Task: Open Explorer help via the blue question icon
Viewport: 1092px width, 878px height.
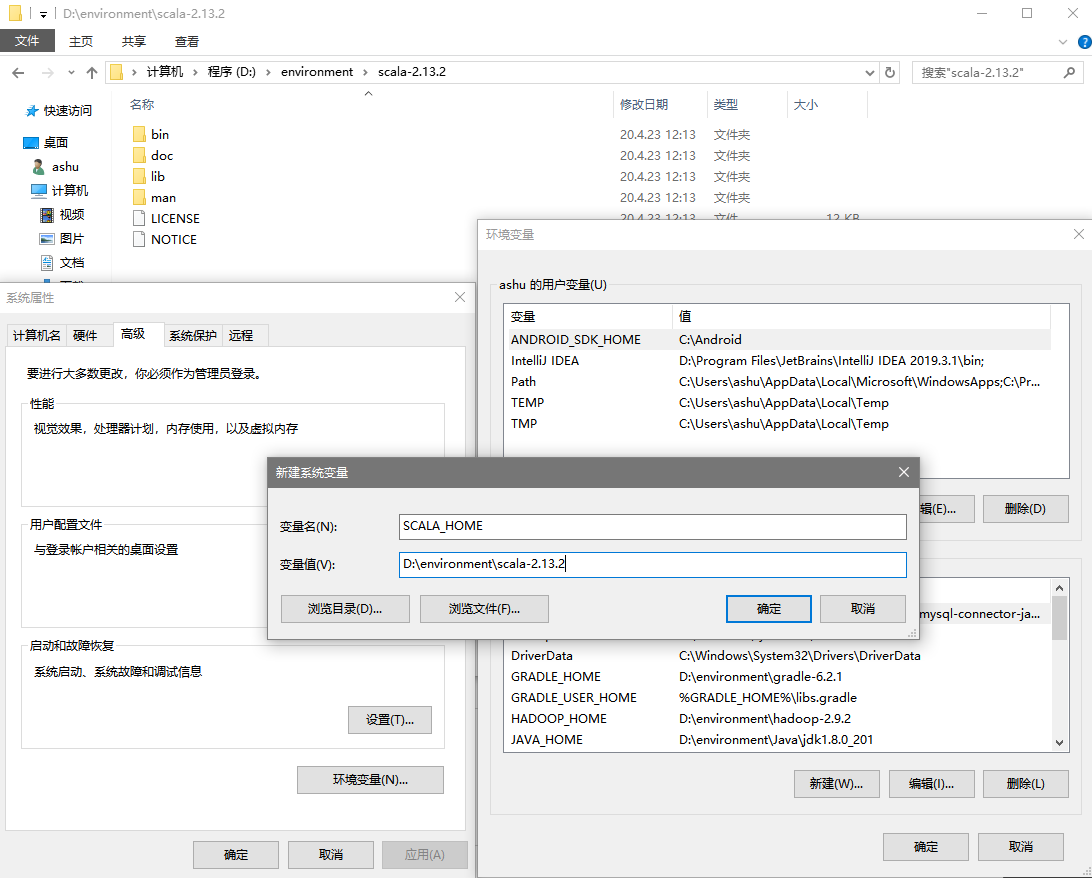Action: click(1084, 41)
